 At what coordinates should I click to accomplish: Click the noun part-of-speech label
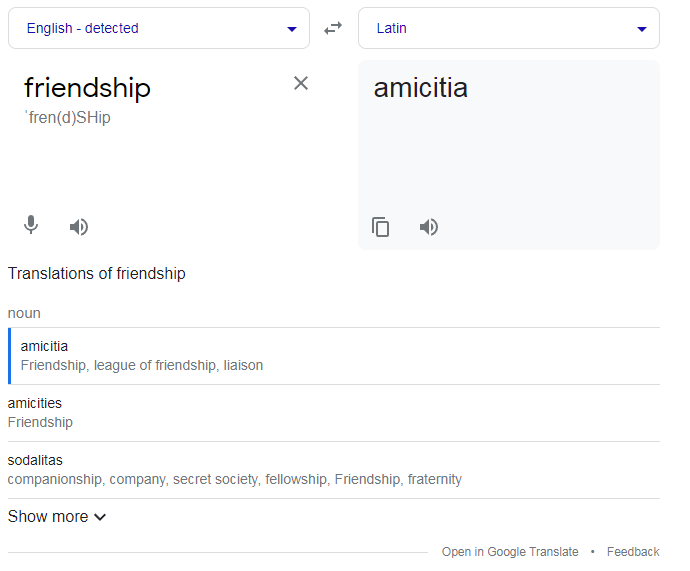click(24, 313)
